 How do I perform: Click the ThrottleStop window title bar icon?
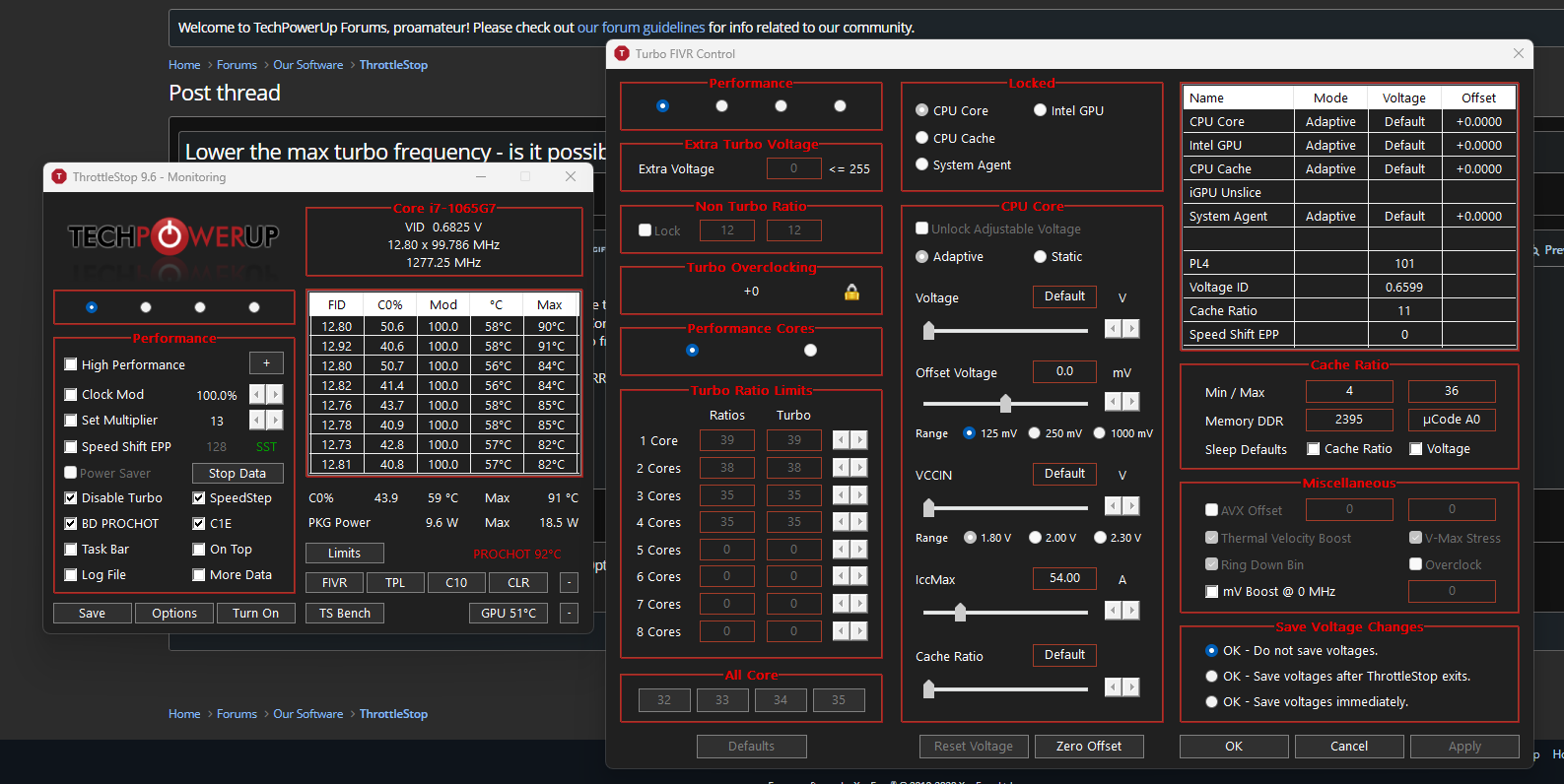click(59, 176)
